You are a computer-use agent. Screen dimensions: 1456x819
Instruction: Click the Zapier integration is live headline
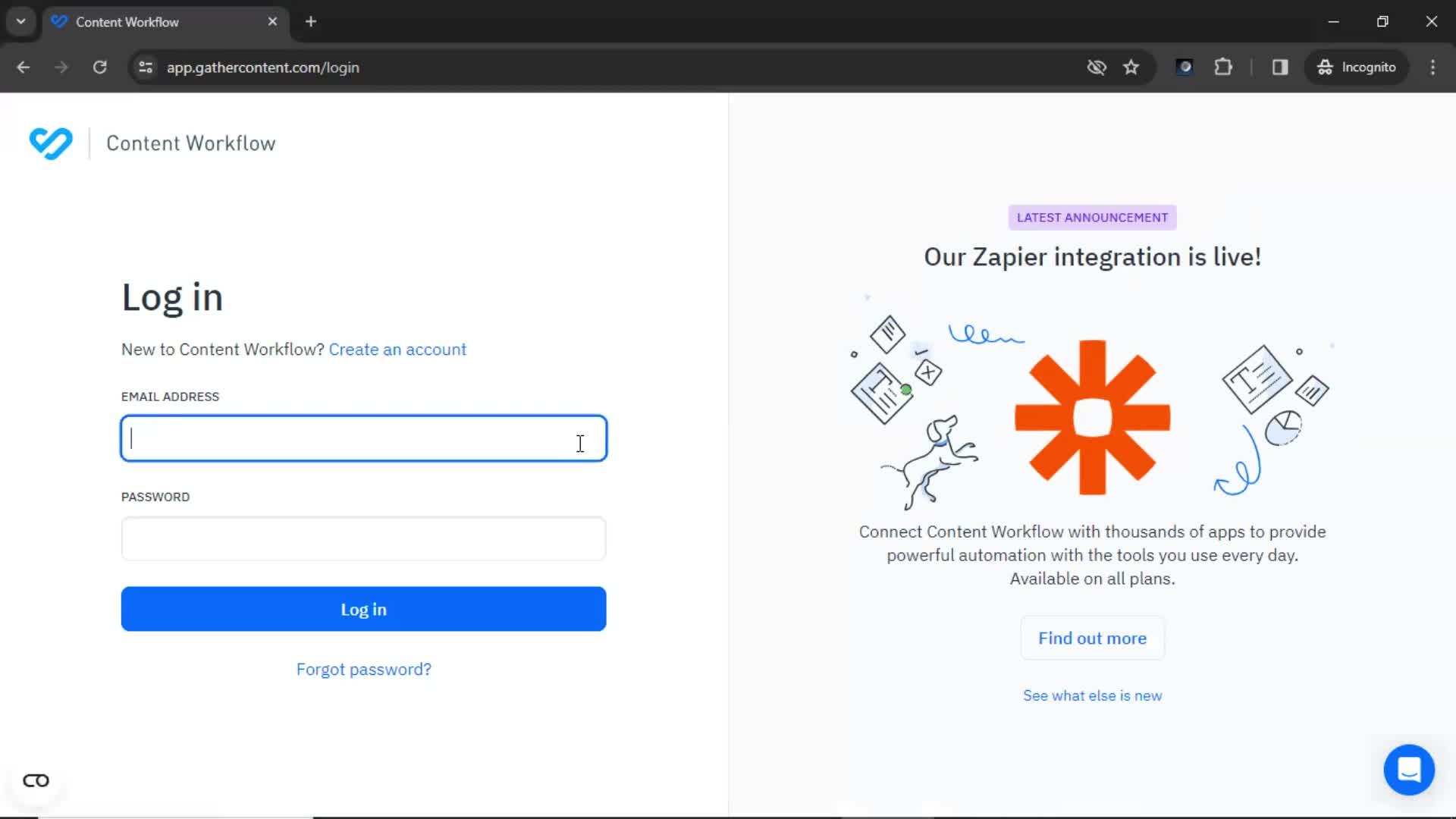[x=1092, y=257]
